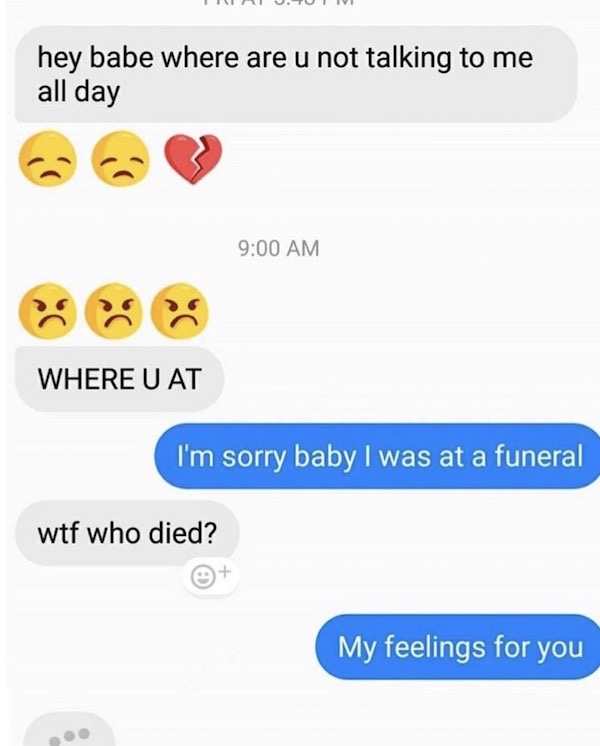Screen dimensions: 600x746
Task: Select the 'My feelings for you' message
Action: [x=458, y=647]
